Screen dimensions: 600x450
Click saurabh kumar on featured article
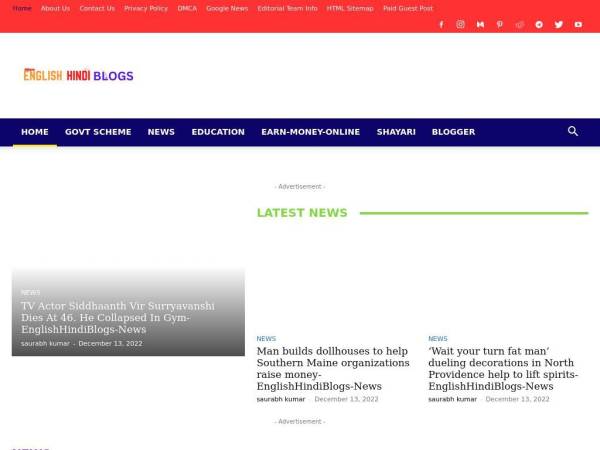click(45, 344)
